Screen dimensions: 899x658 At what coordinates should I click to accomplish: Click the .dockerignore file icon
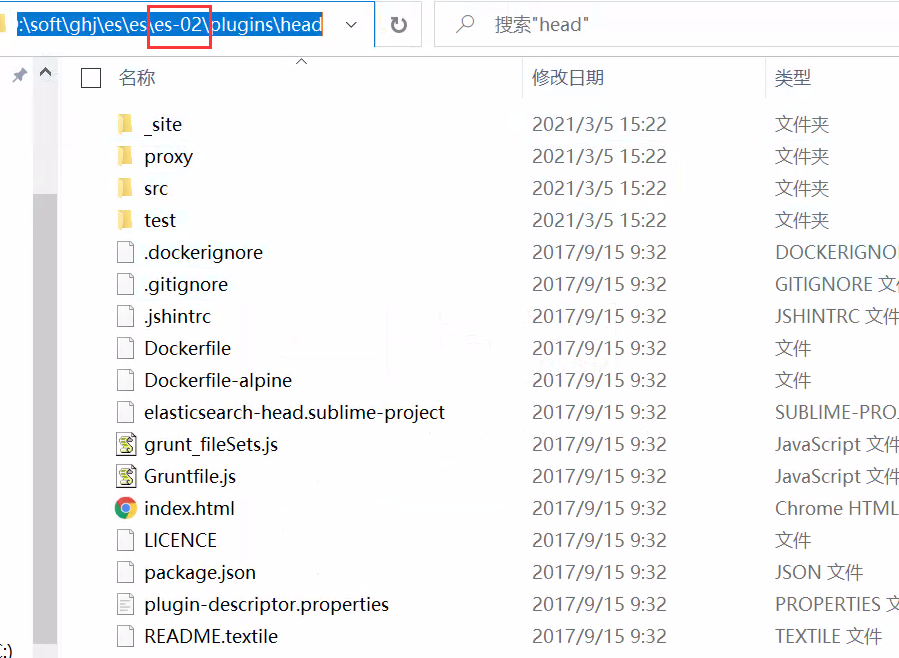tap(126, 252)
